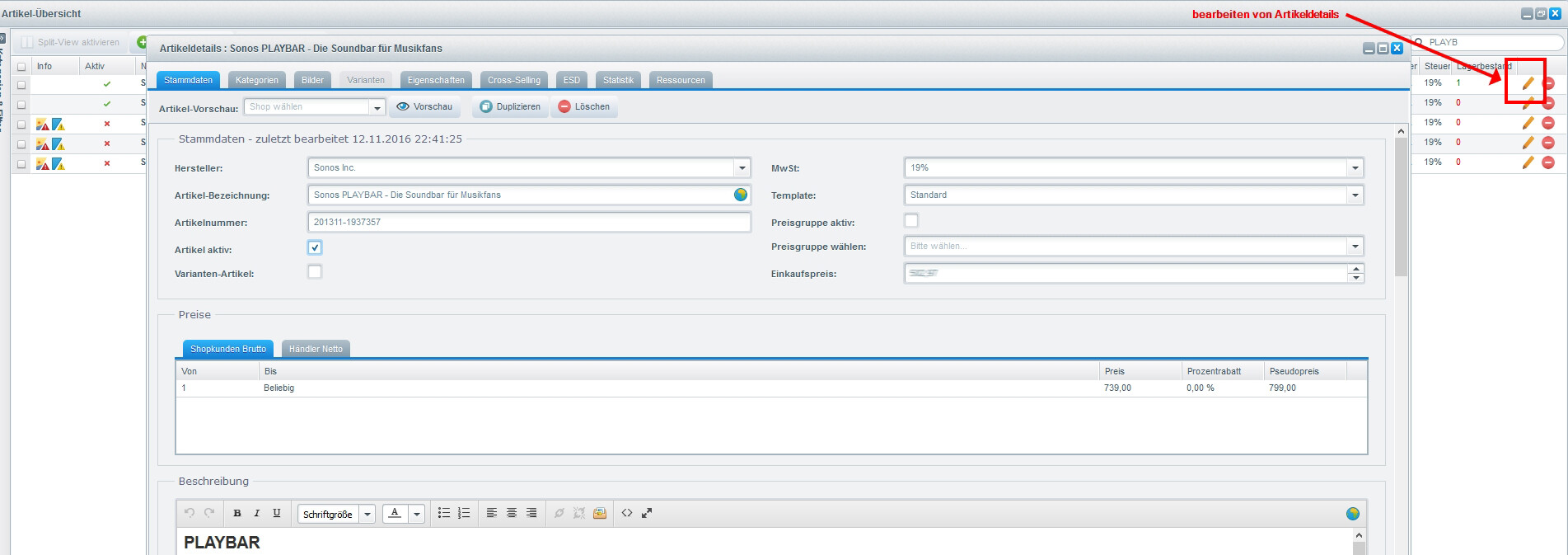Undo the last change in the description editor
1568x555 pixels.
click(x=190, y=513)
